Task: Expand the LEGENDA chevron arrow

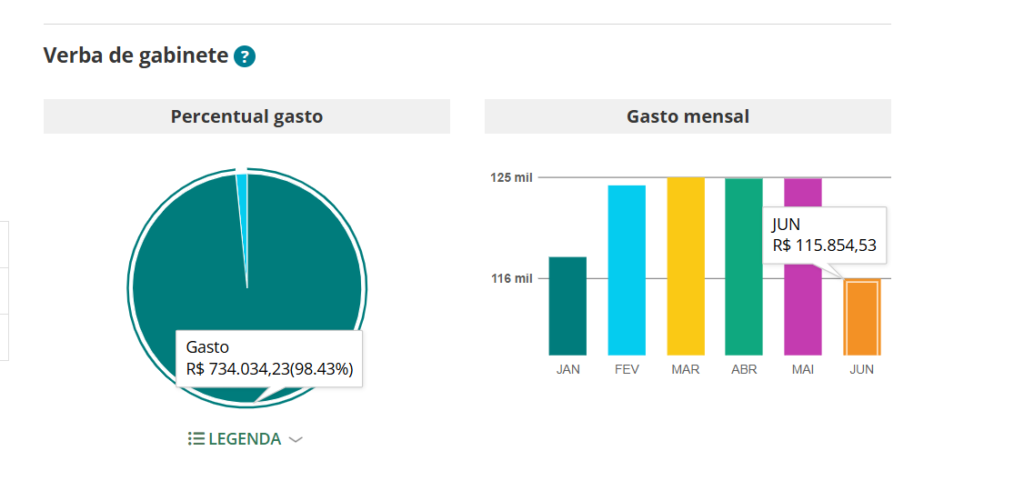Action: (x=295, y=440)
